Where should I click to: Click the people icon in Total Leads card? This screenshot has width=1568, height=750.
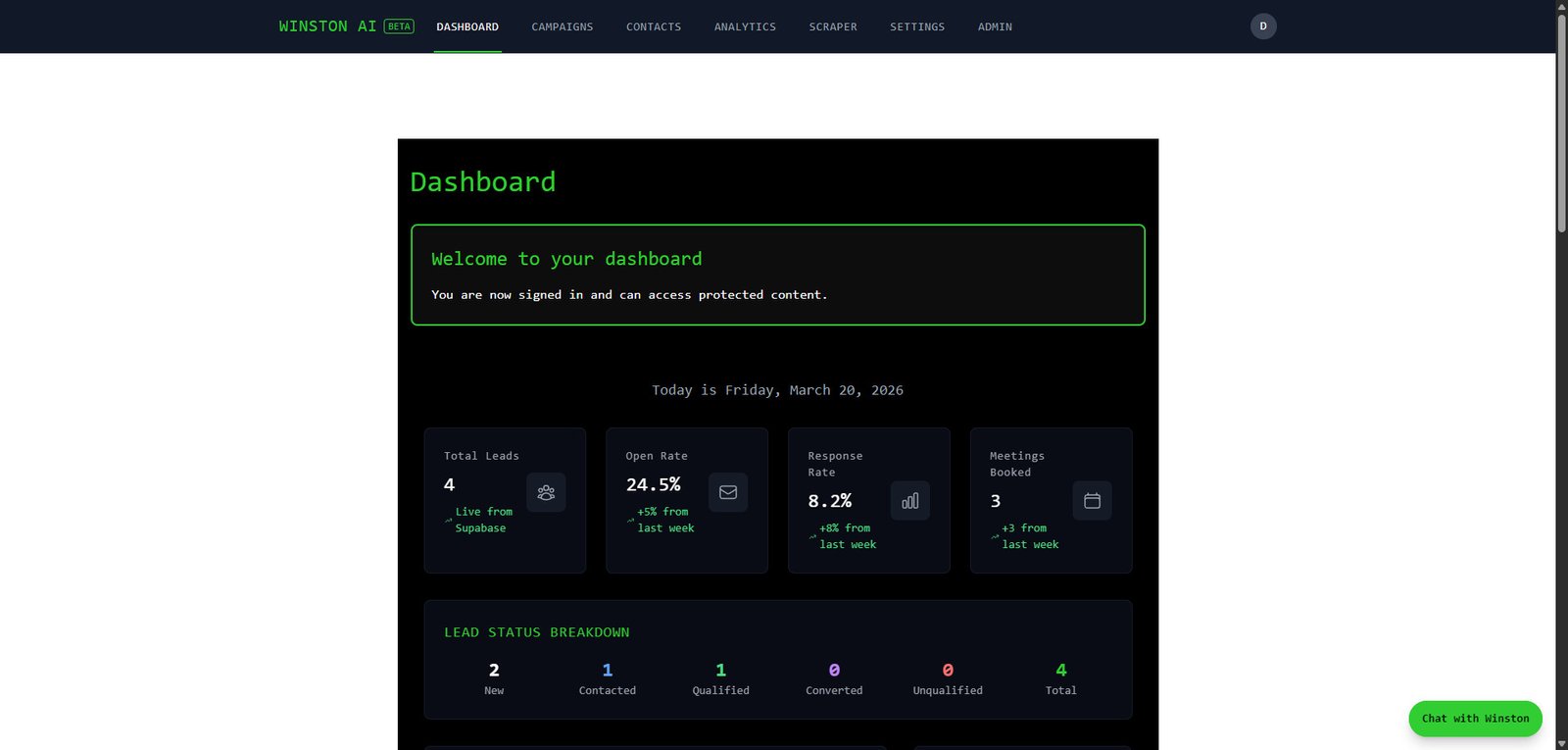546,492
